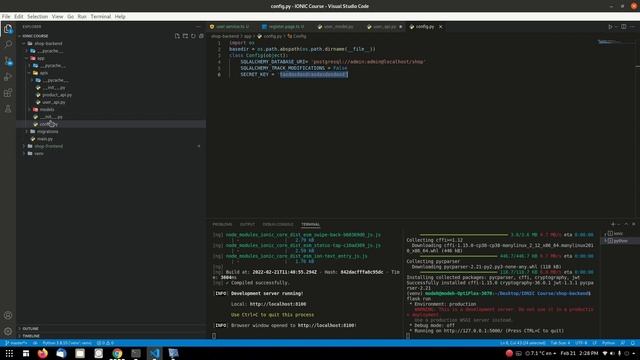Maximize the terminal panel size
The height and width of the screenshot is (360, 640).
tap(626, 224)
